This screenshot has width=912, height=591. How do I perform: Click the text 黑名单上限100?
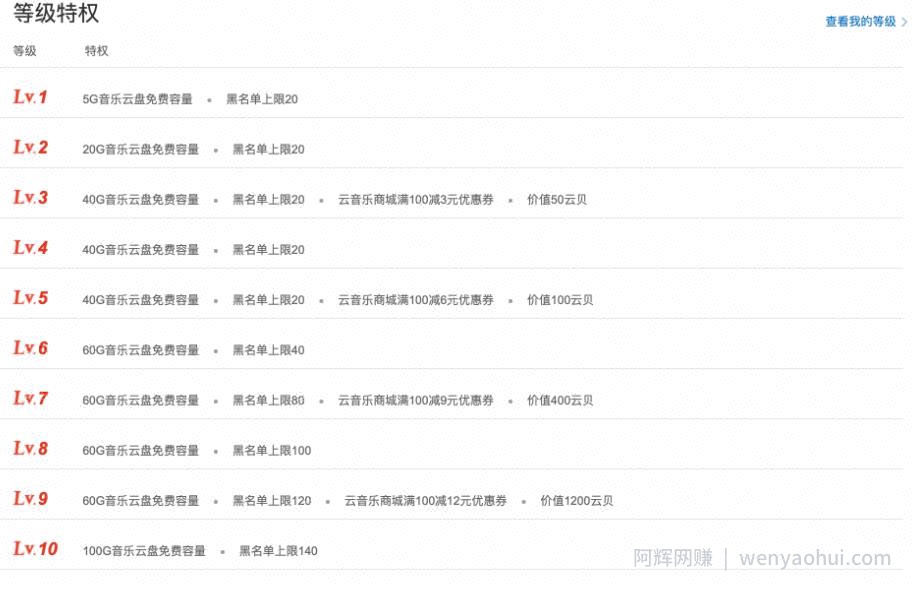click(272, 450)
